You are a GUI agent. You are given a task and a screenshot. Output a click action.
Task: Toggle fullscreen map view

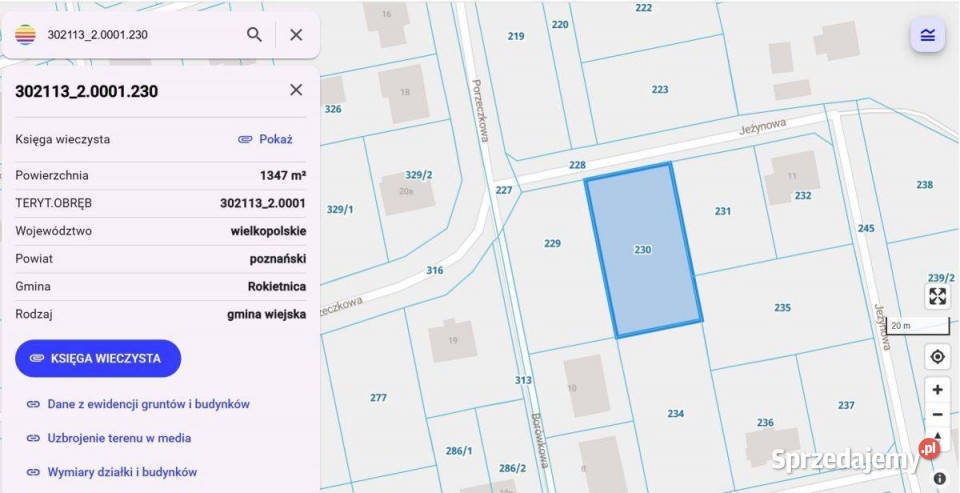coord(937,296)
